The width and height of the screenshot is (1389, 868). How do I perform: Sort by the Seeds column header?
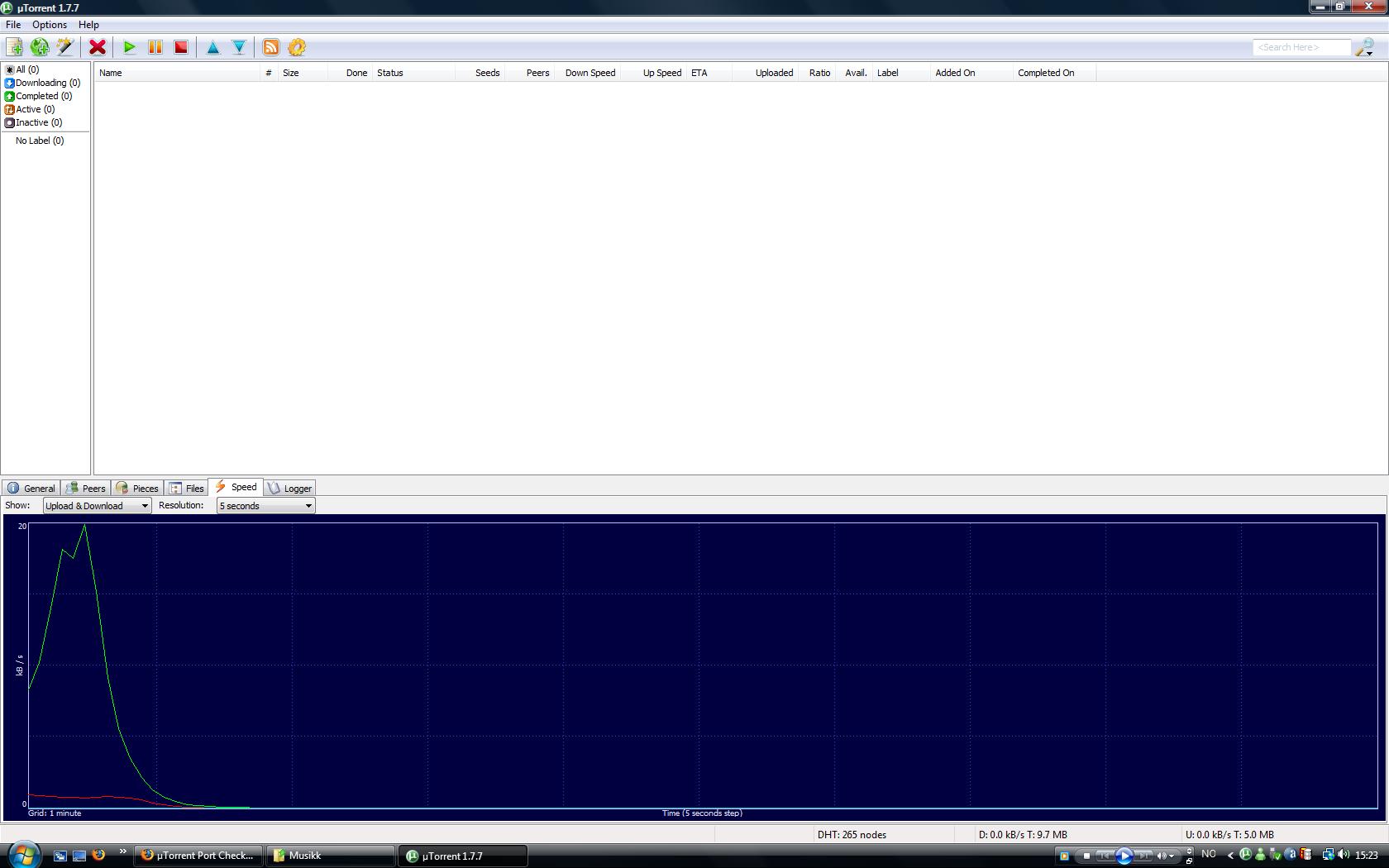tap(480, 73)
